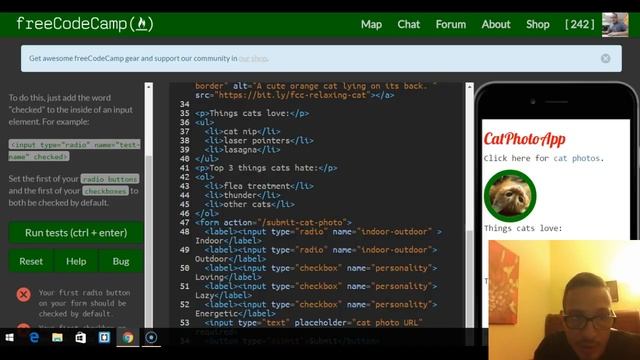
Task: Open the Windows Store taskbar icon
Action: (80, 338)
